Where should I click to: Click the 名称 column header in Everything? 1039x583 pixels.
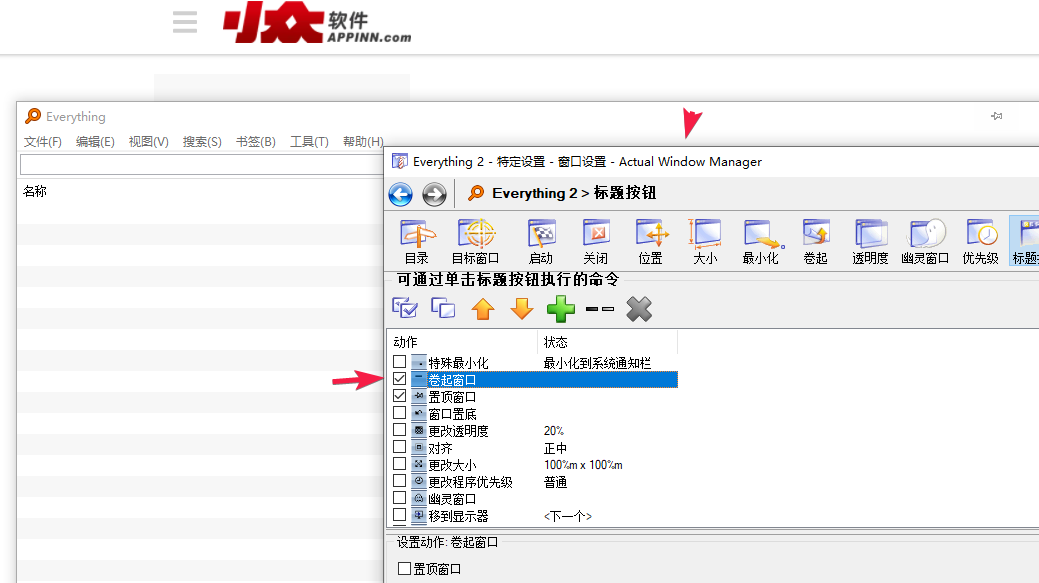coord(35,191)
